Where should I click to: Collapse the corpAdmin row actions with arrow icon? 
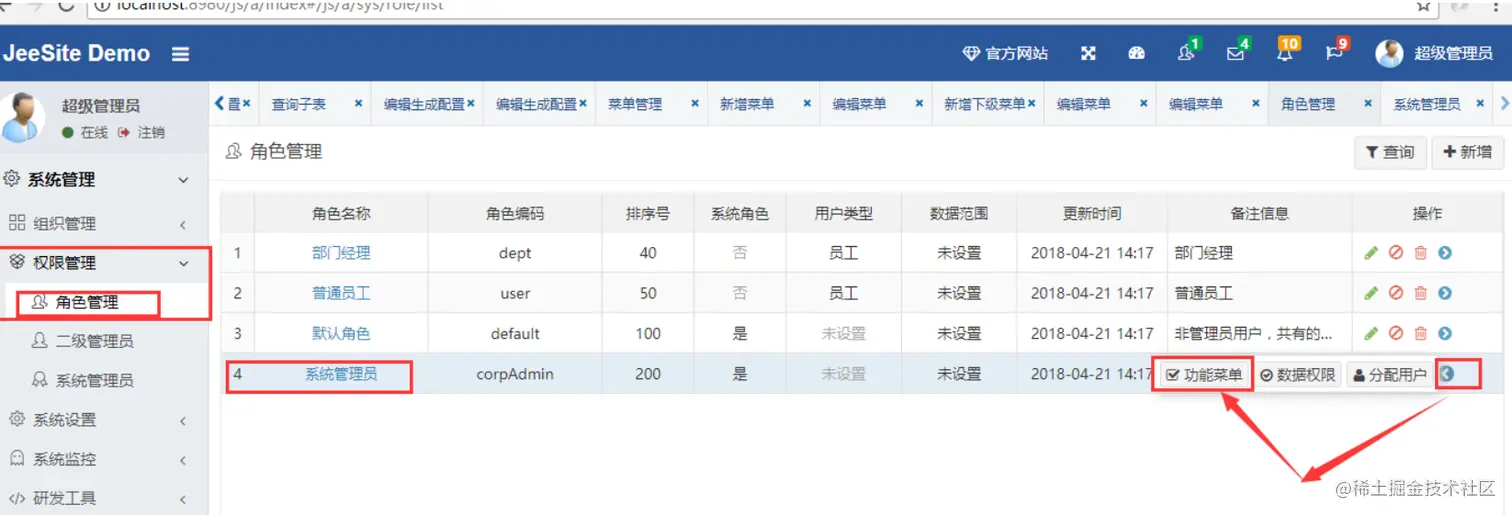(1446, 374)
